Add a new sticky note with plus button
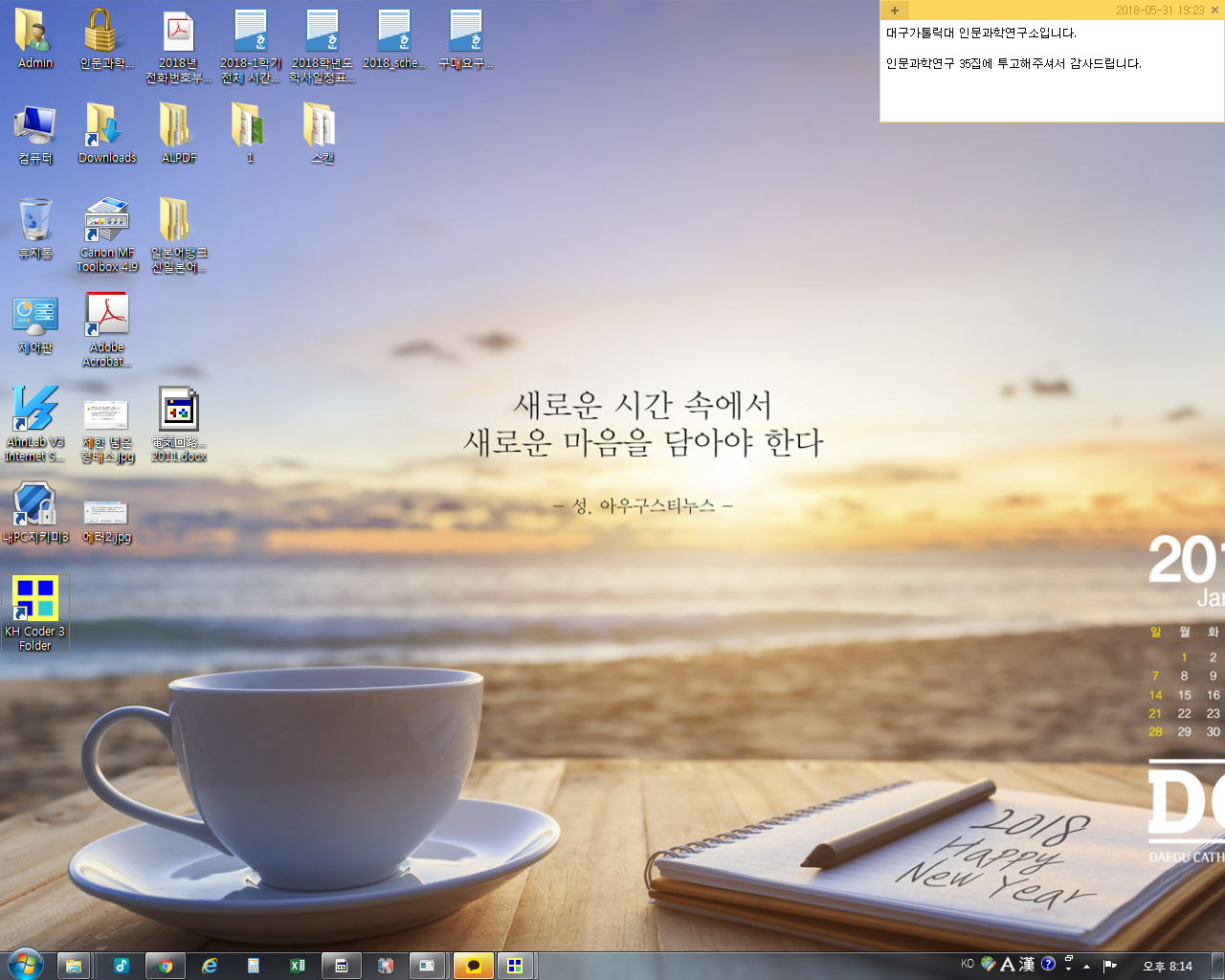This screenshot has height=980, width=1225. pyautogui.click(x=894, y=11)
